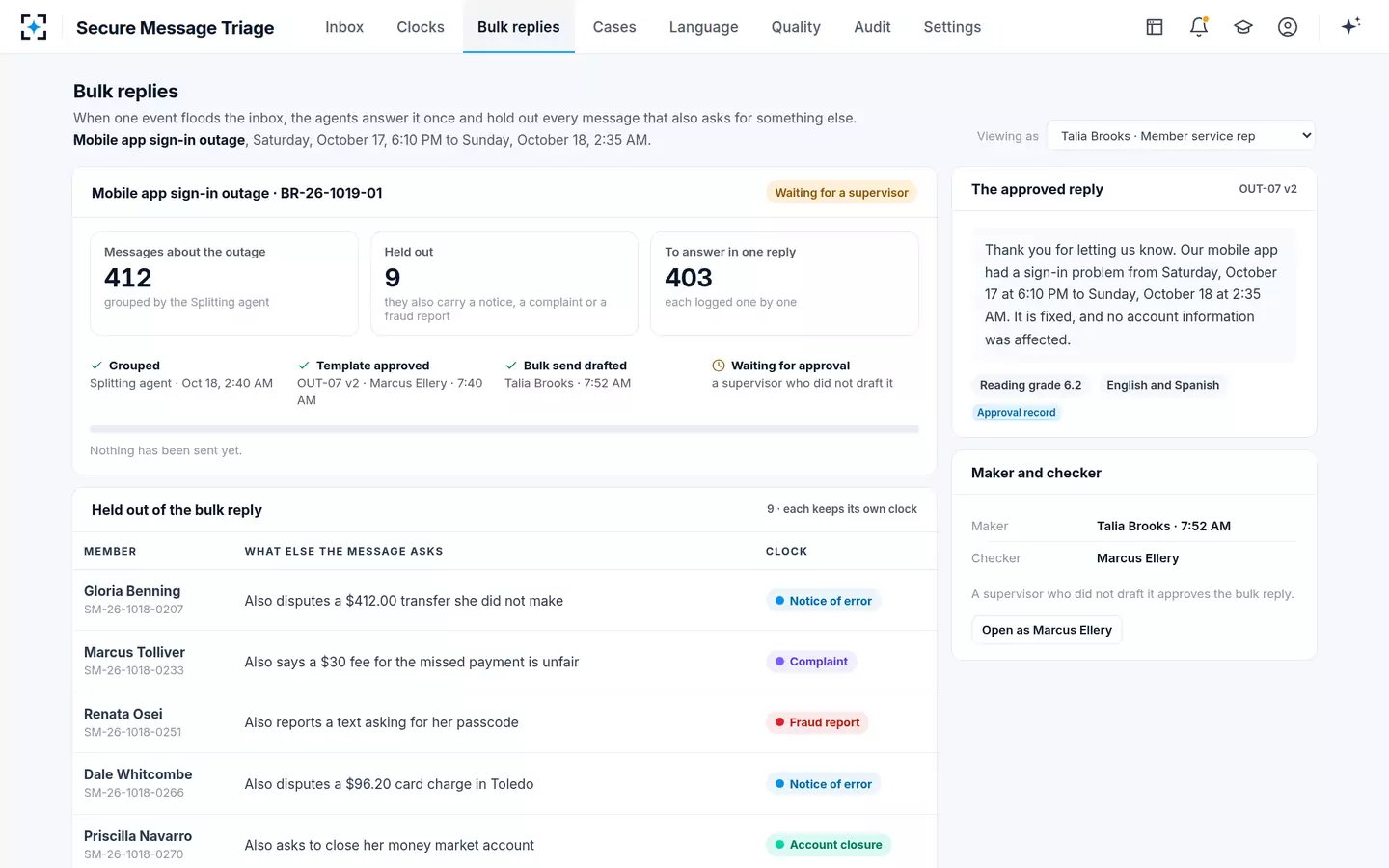Click the Reading grade 6.2 tag

1030,385
